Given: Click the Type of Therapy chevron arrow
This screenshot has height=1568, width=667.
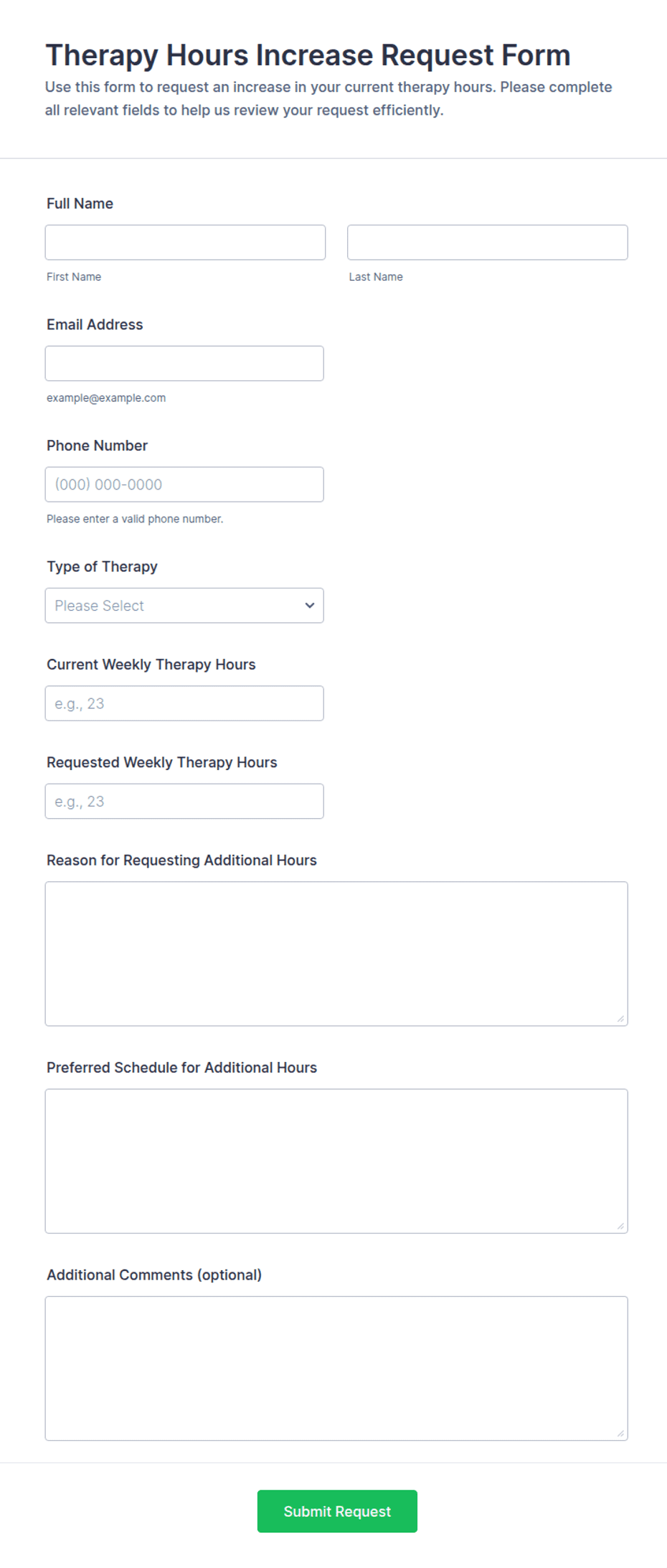Looking at the screenshot, I should coord(310,606).
